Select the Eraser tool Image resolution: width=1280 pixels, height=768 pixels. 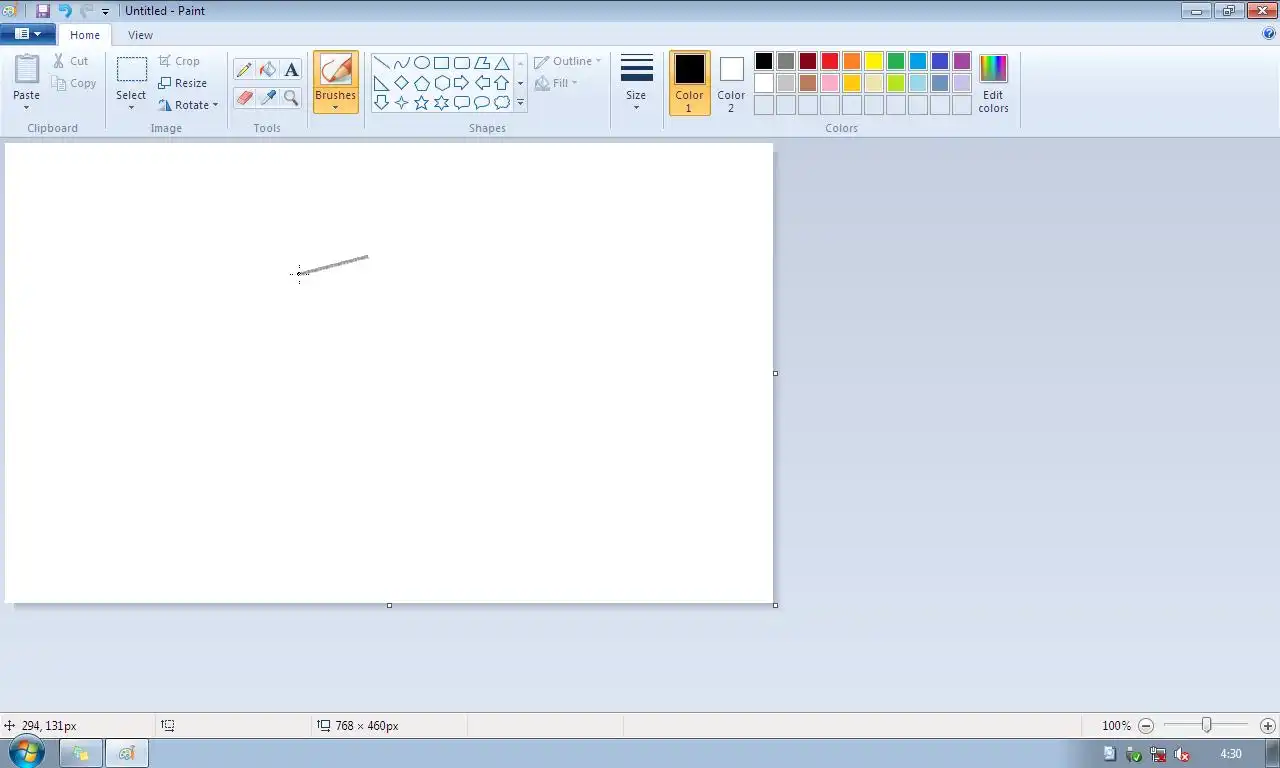244,97
